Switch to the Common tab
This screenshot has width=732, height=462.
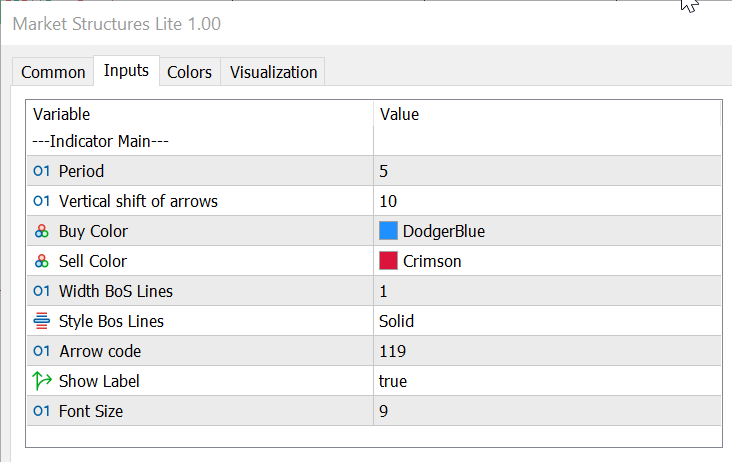click(53, 72)
